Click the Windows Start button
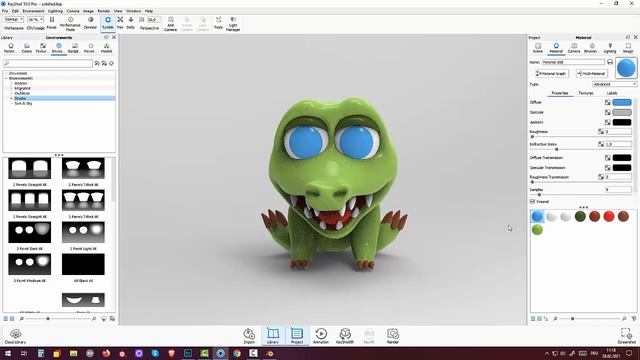This screenshot has width=640, height=360. pyautogui.click(x=8, y=353)
